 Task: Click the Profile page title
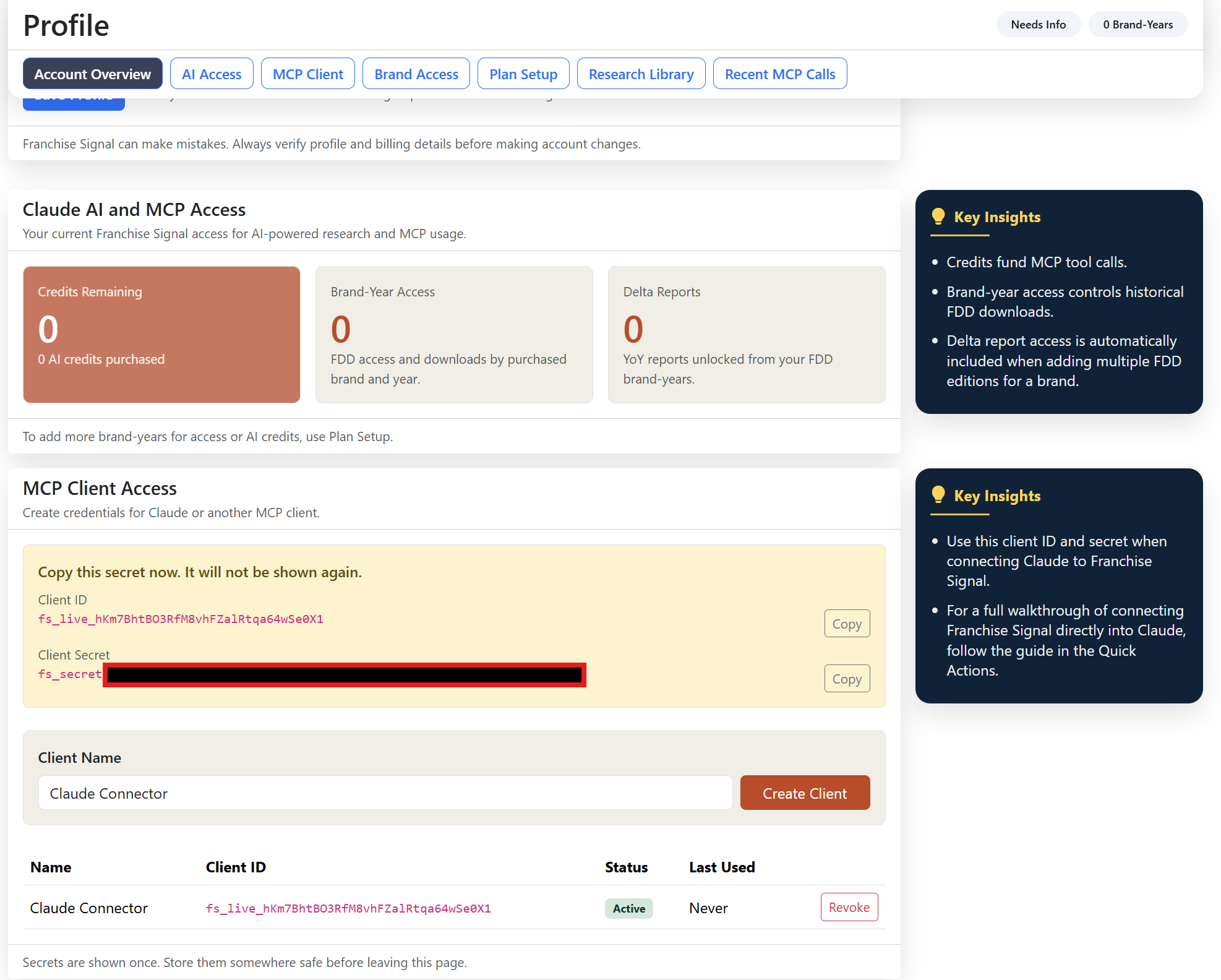[66, 25]
